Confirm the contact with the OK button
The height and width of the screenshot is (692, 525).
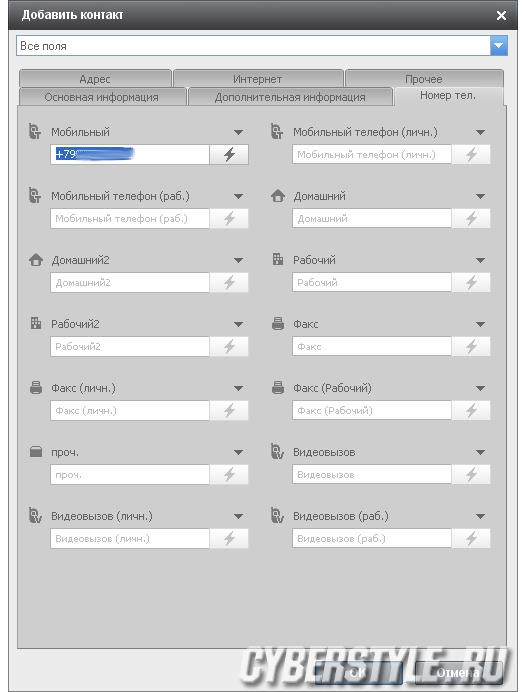358,672
